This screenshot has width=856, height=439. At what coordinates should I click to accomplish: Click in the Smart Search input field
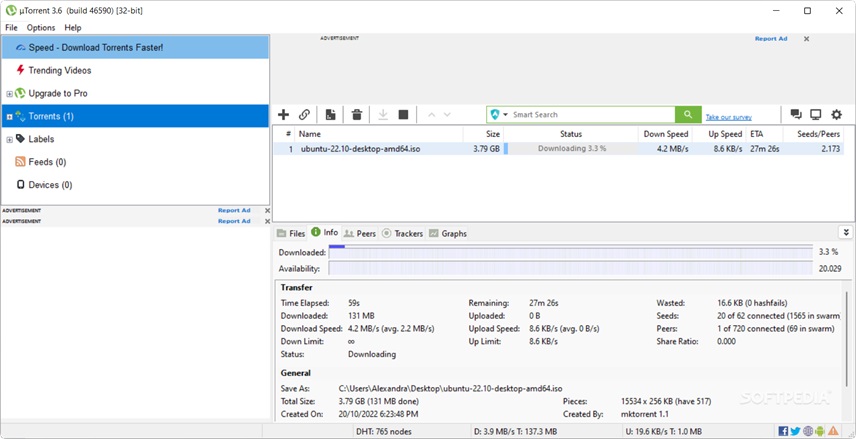coord(592,115)
